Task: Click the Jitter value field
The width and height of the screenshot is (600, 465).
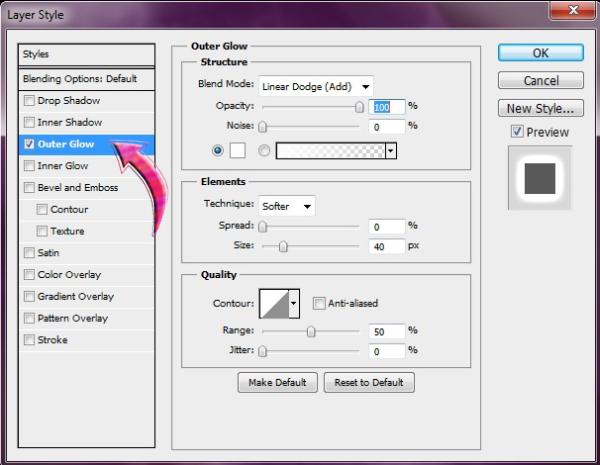Action: (386, 351)
